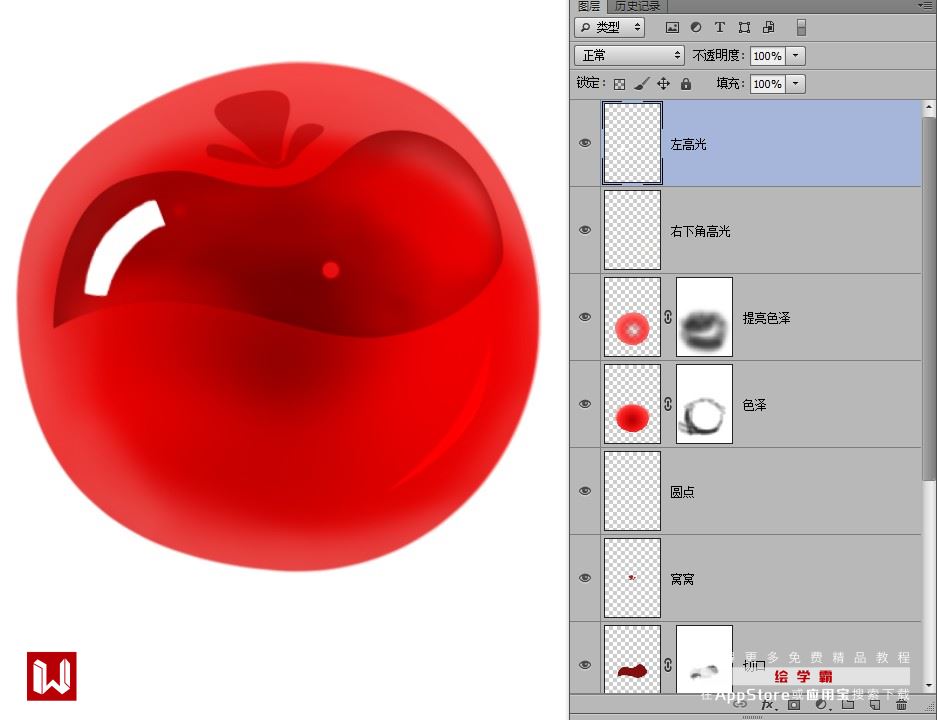The width and height of the screenshot is (937, 720).
Task: Click the 不透明度 label
Action: click(x=719, y=56)
